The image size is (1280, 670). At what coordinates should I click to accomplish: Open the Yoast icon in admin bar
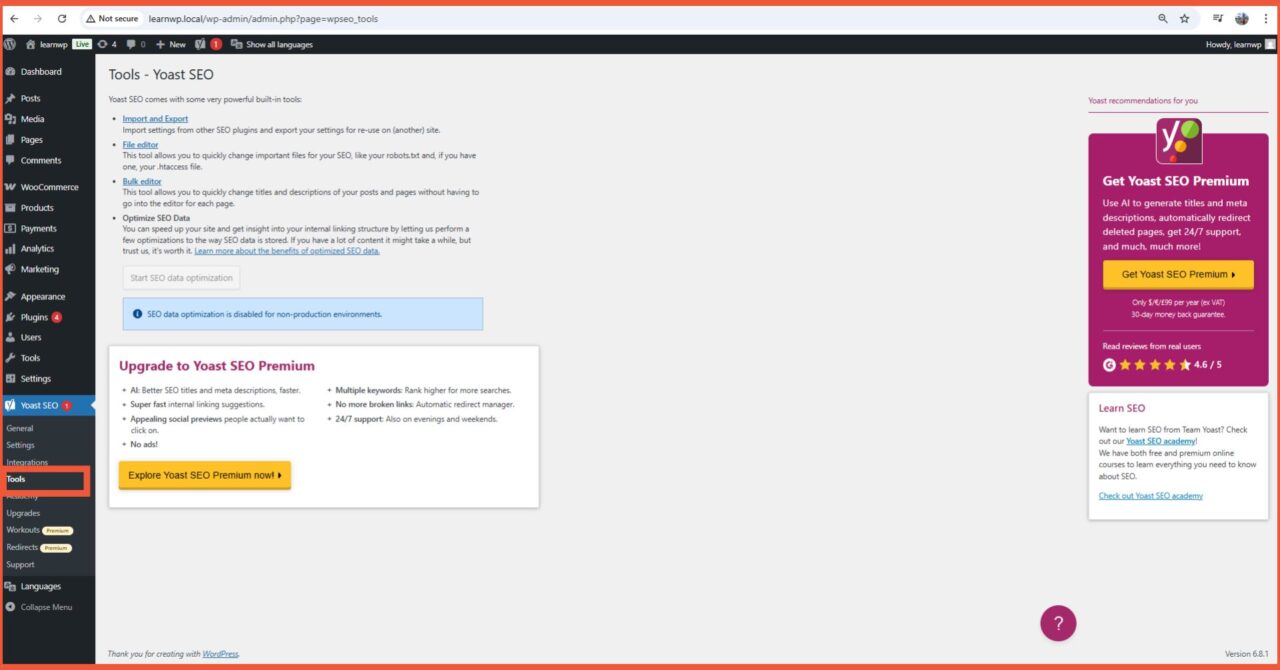pos(200,44)
